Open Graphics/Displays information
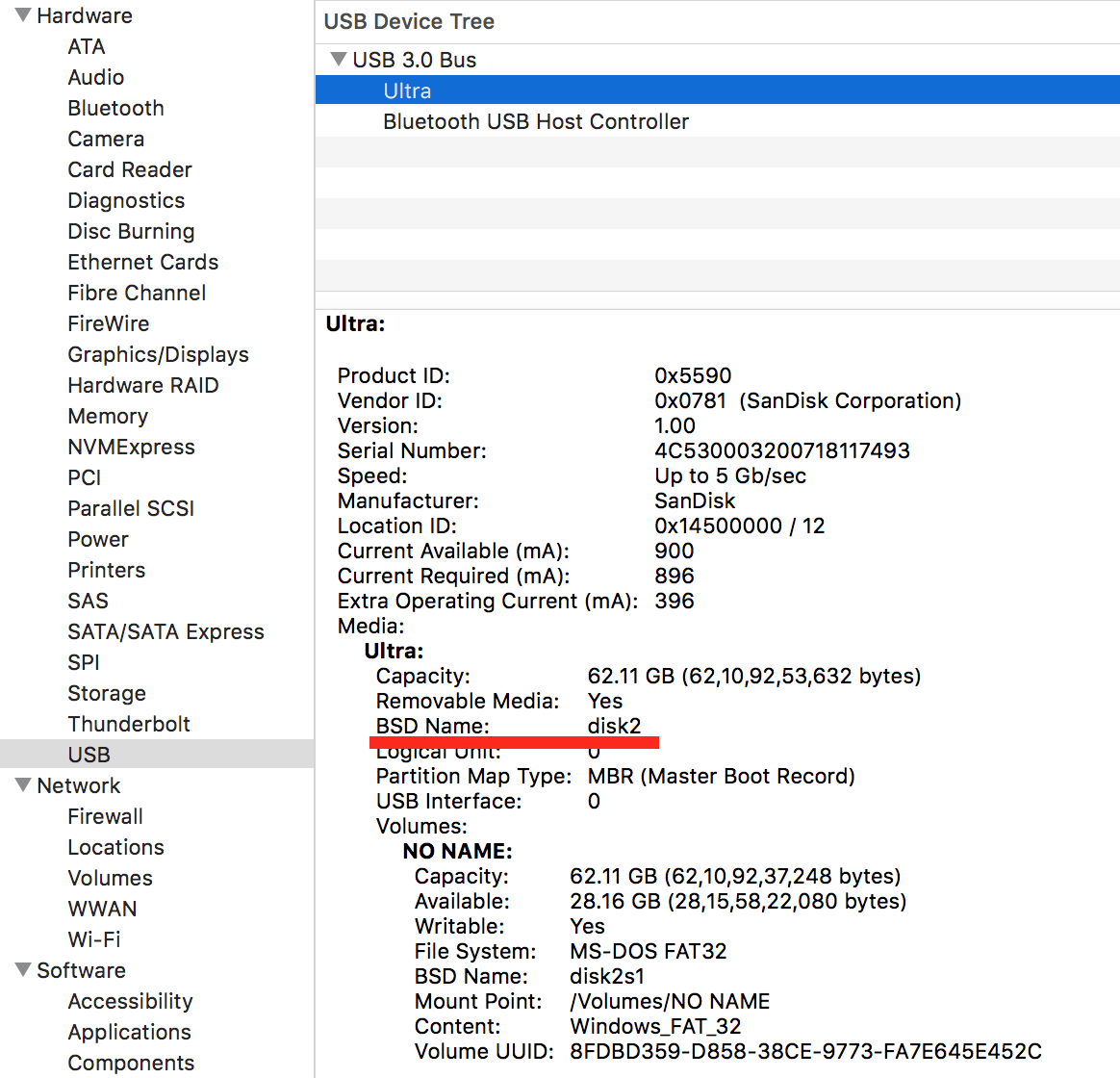 pyautogui.click(x=158, y=354)
